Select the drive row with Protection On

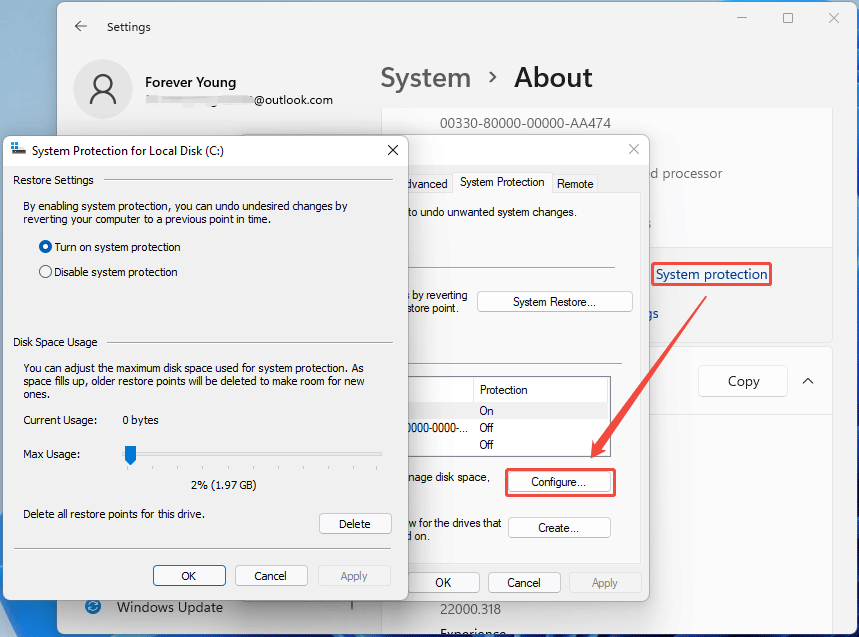point(508,411)
